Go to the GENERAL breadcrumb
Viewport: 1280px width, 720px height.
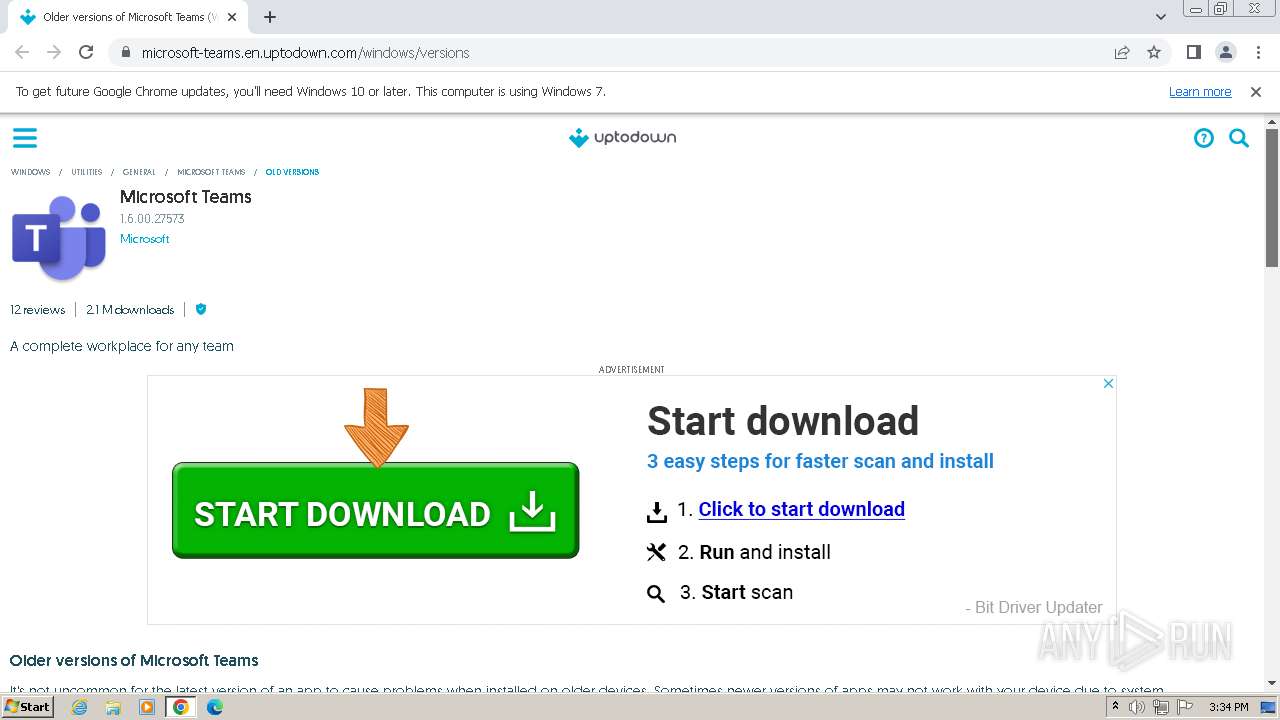[x=139, y=172]
